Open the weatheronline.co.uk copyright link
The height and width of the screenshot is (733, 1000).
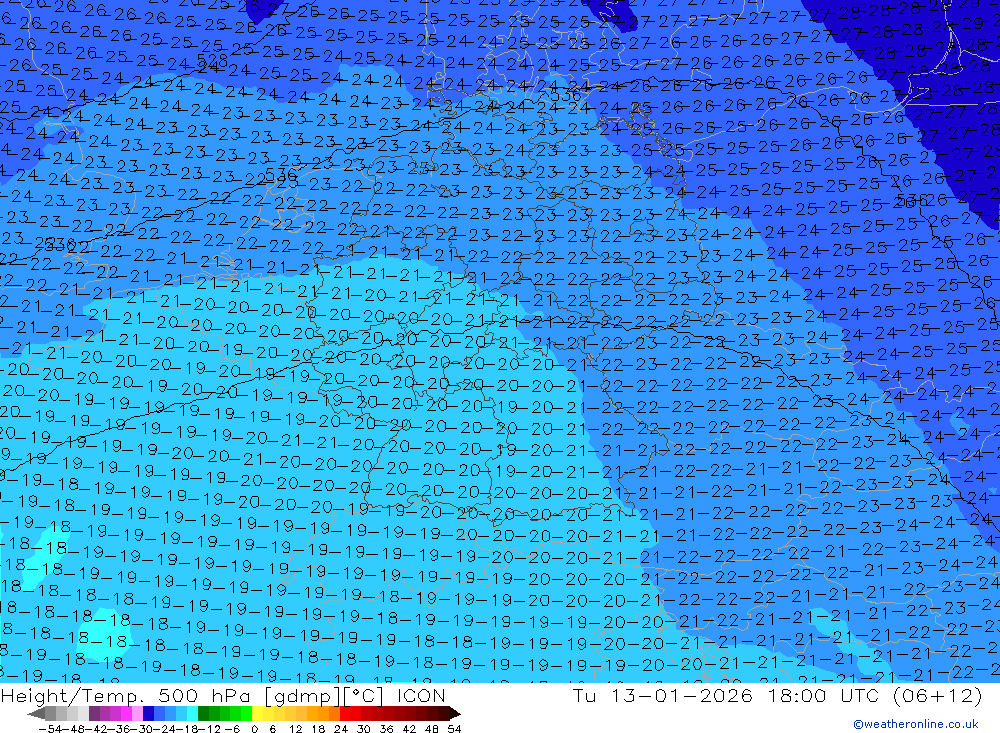(x=915, y=724)
